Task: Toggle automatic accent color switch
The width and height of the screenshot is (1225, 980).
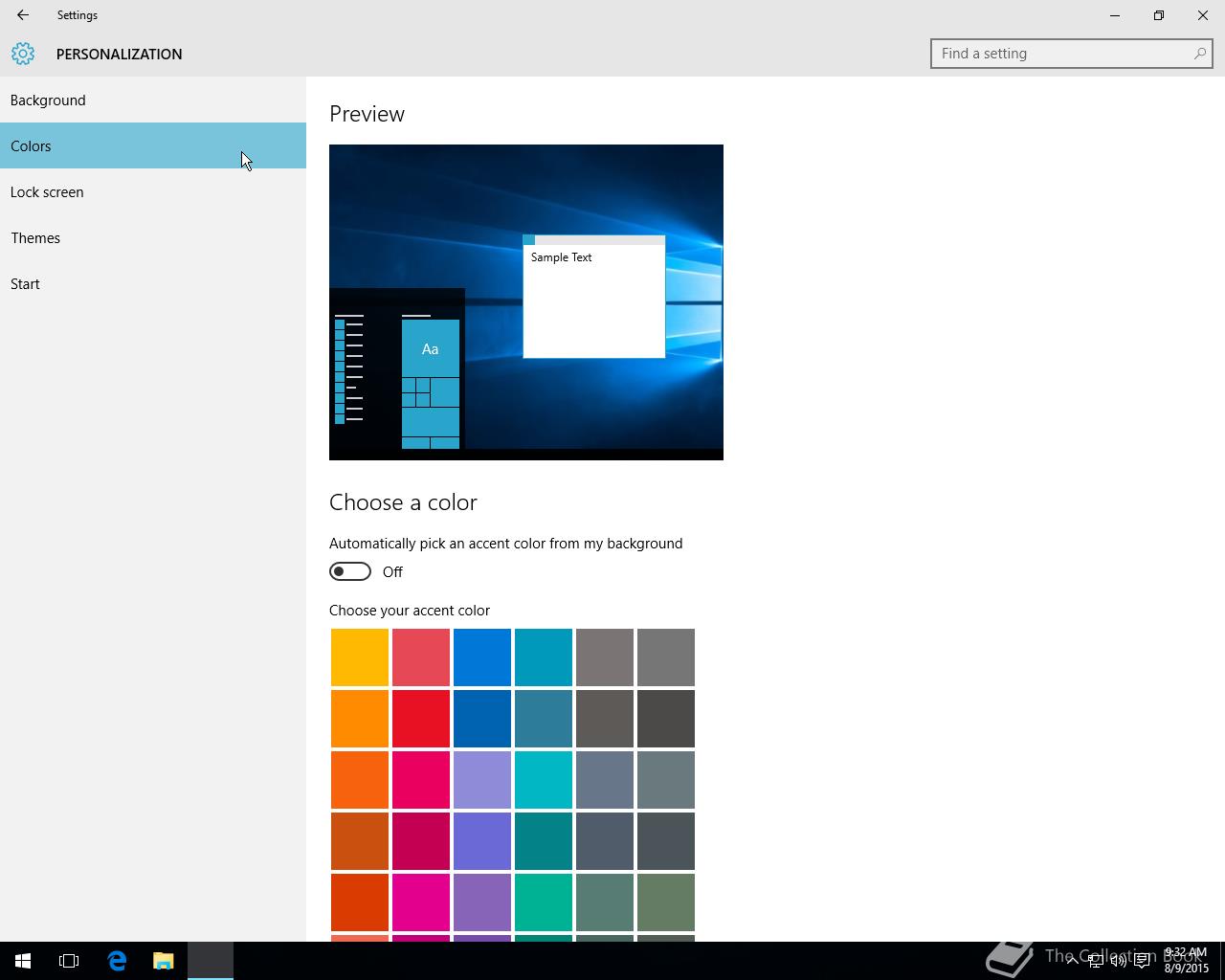Action: [x=350, y=571]
